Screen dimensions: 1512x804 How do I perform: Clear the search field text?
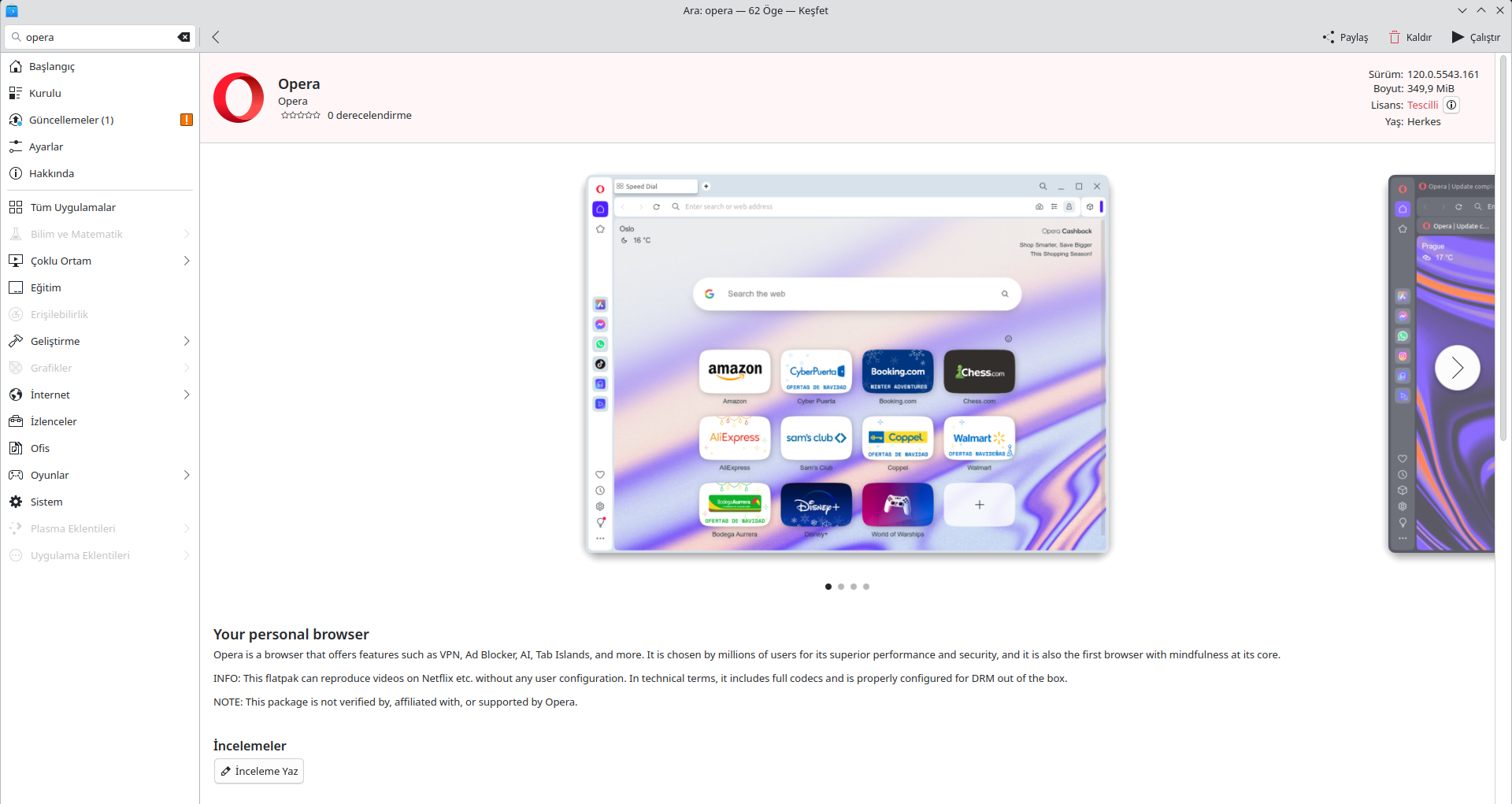click(183, 37)
